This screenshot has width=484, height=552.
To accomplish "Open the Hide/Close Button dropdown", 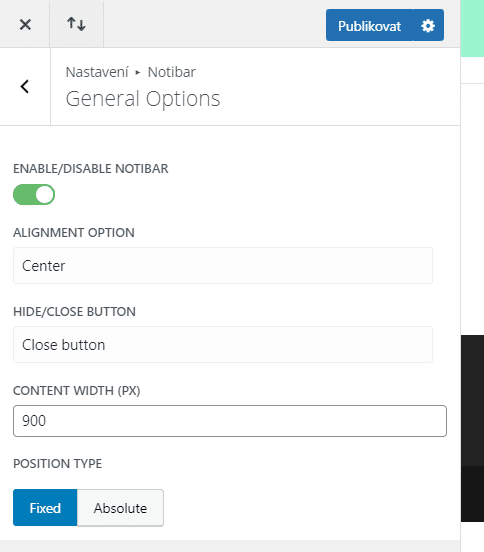I will pos(223,344).
